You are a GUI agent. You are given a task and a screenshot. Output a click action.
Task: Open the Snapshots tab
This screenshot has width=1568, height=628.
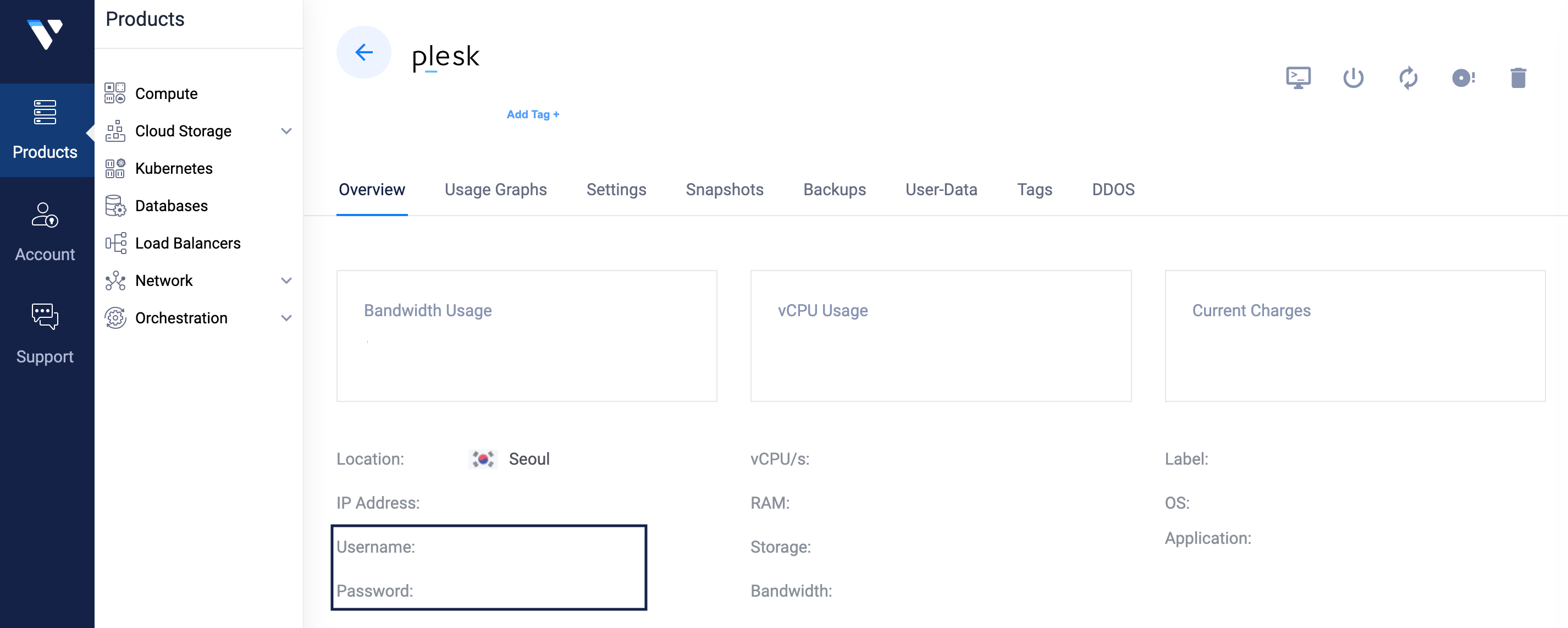[725, 189]
